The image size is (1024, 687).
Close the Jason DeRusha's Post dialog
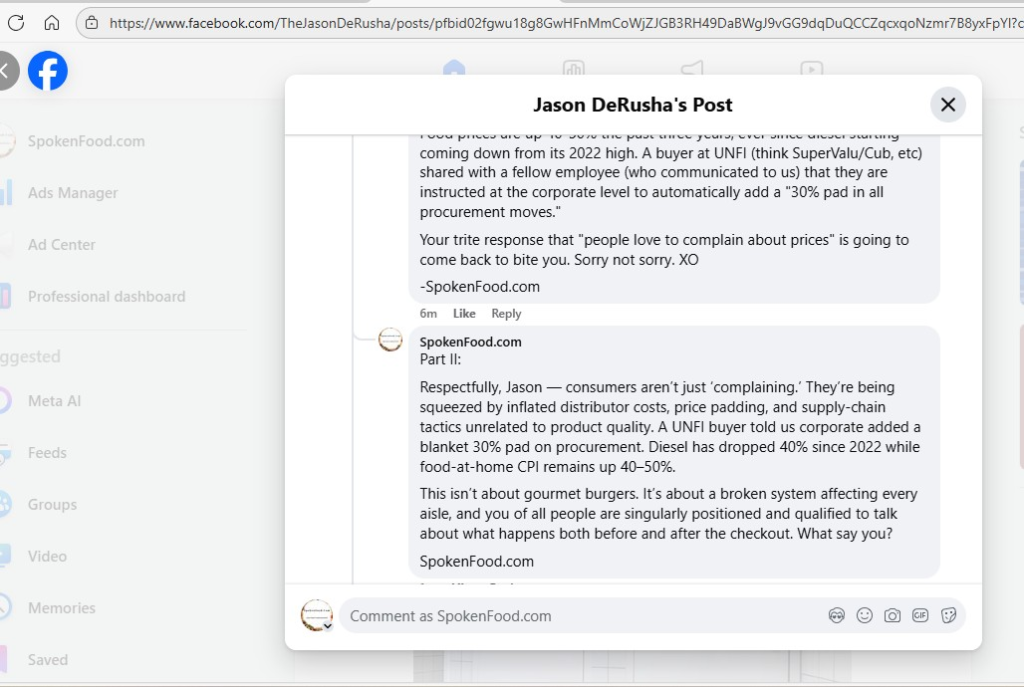tap(947, 105)
